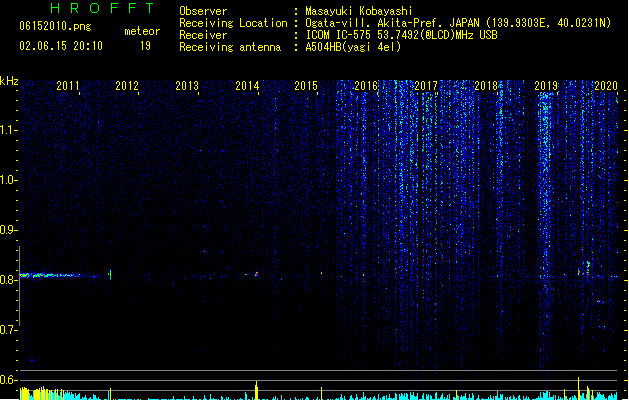Click the Receiver label

click(203, 35)
